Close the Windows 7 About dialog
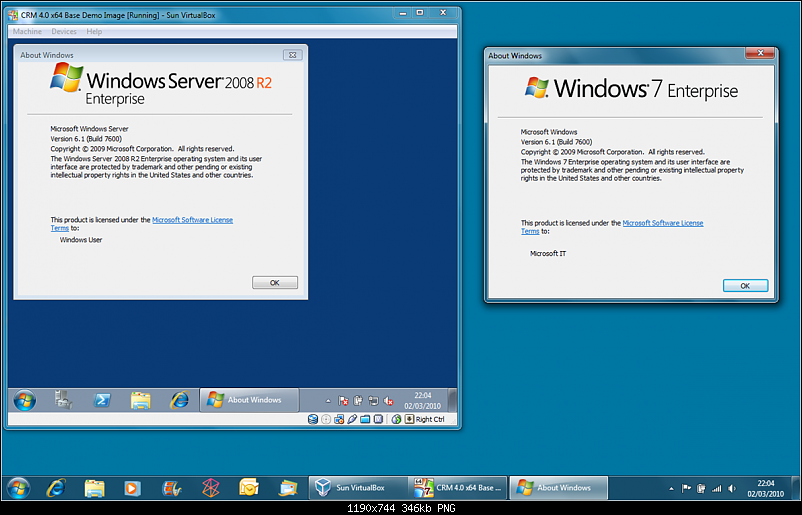 point(760,53)
